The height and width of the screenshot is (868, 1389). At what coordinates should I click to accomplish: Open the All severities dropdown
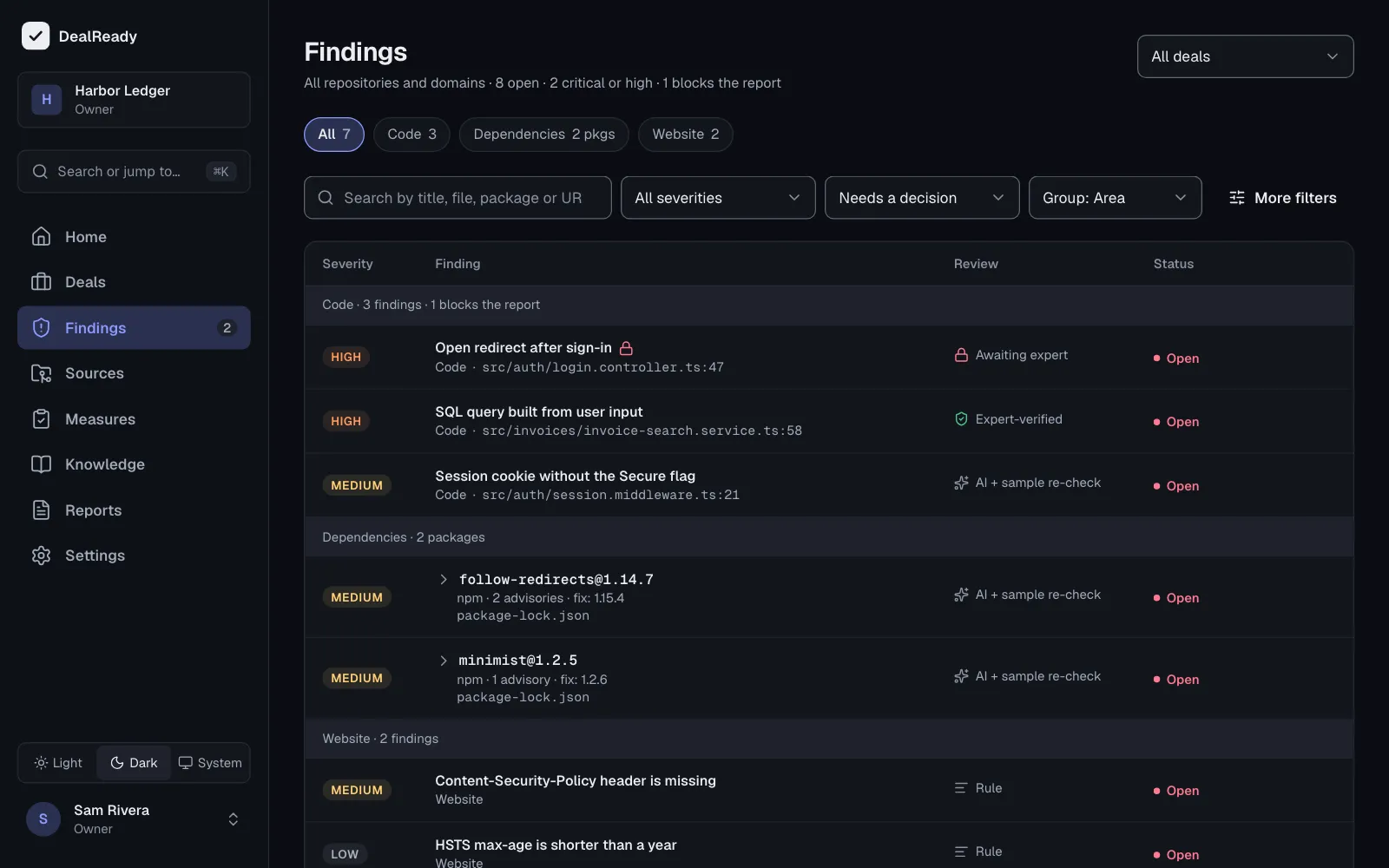718,198
